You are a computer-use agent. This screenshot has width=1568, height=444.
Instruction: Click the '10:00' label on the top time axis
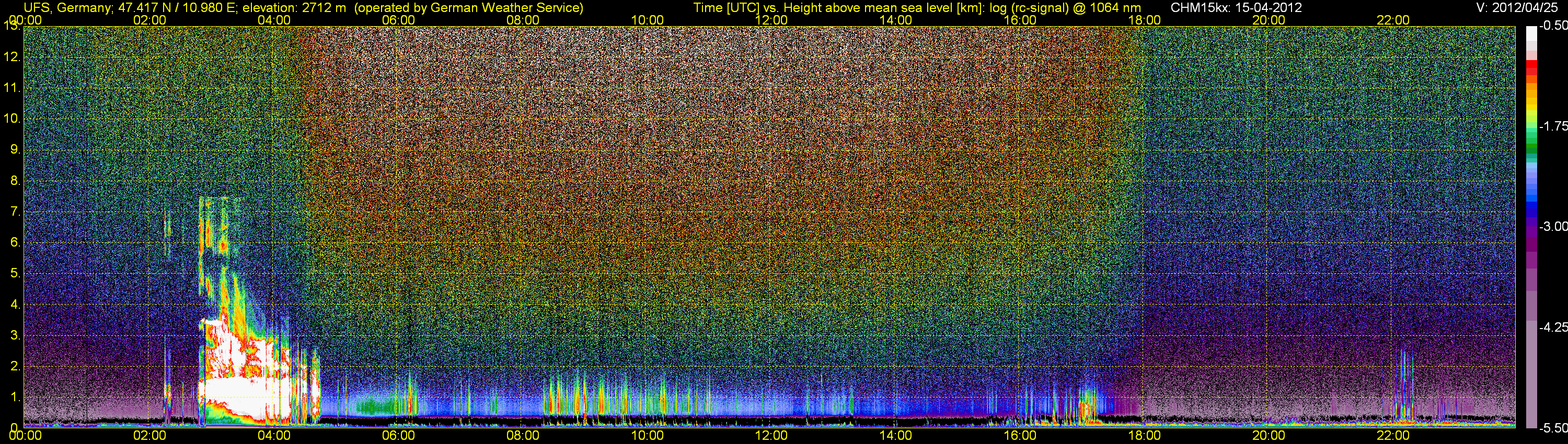click(647, 20)
